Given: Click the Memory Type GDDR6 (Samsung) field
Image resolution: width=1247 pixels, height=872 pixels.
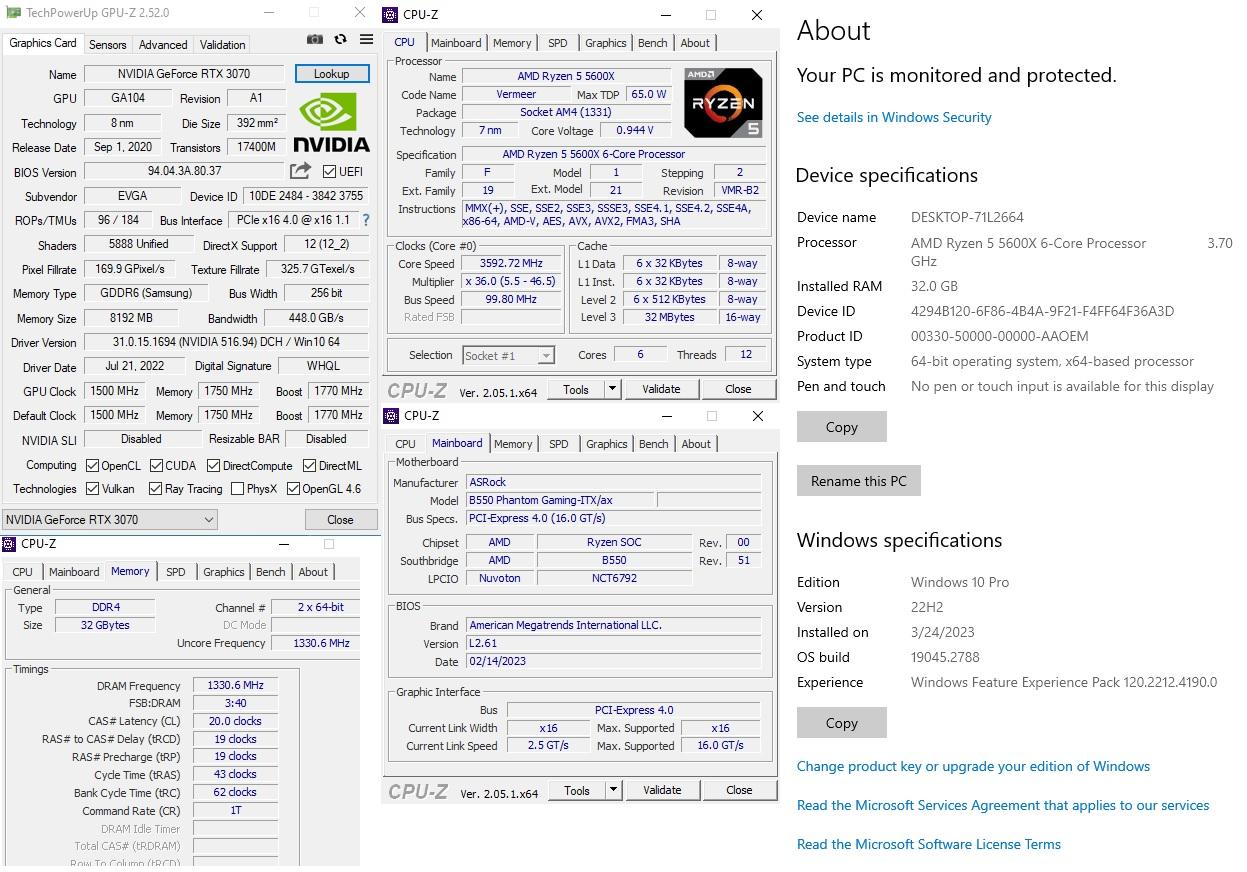Looking at the screenshot, I should point(146,294).
